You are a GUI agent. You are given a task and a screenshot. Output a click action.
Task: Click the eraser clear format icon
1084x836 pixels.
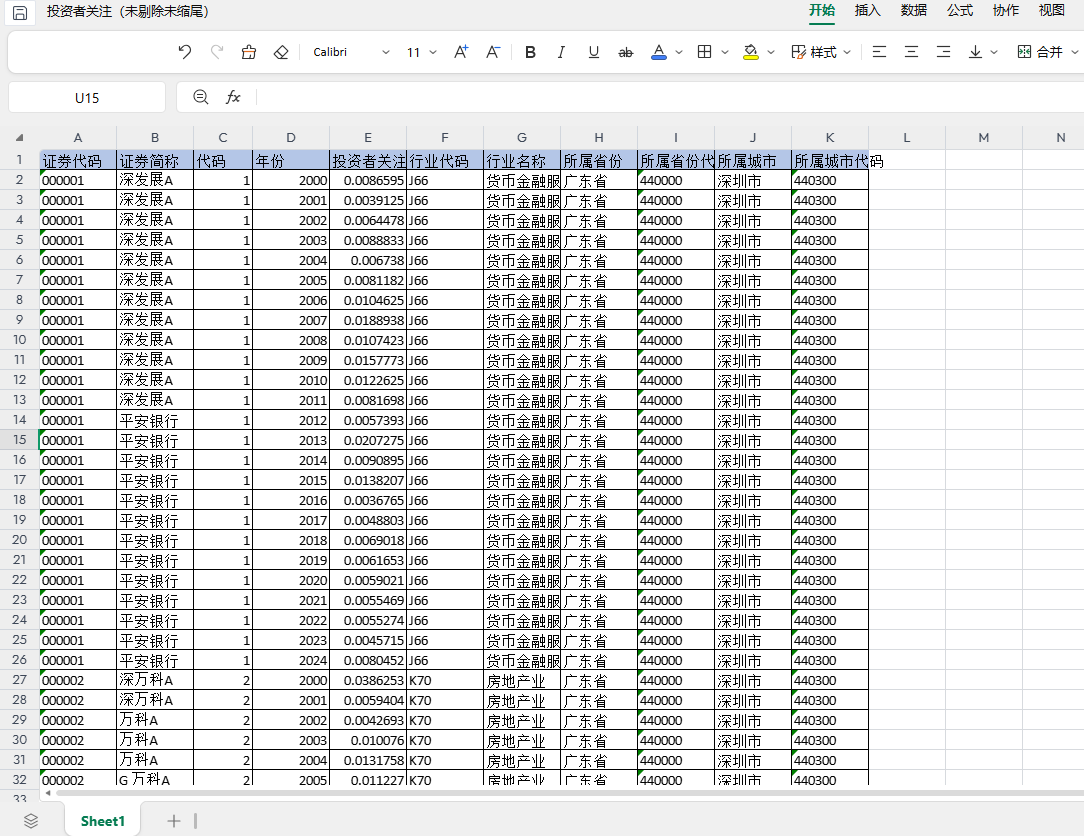pos(281,52)
